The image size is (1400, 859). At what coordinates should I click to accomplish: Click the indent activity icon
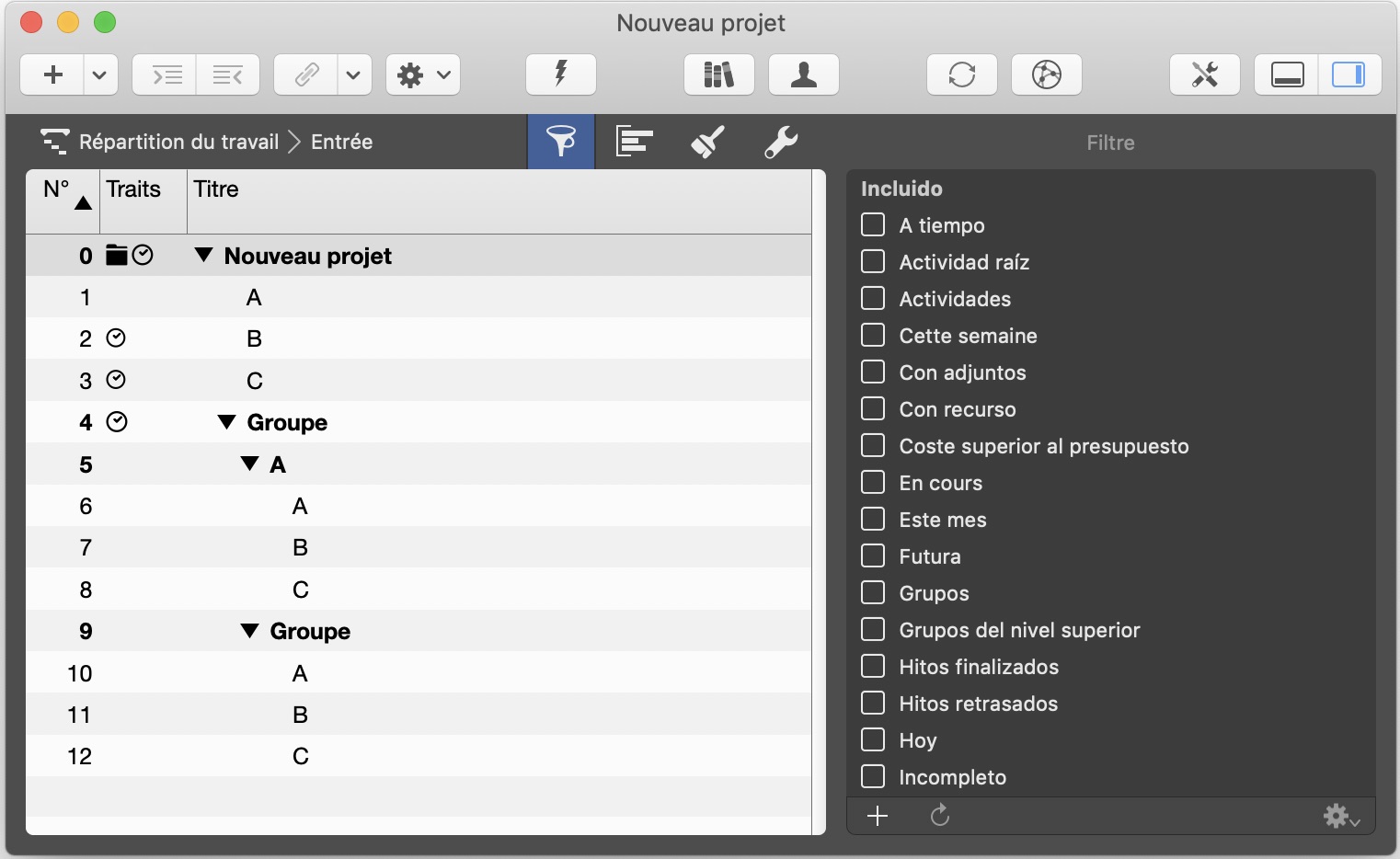point(166,74)
